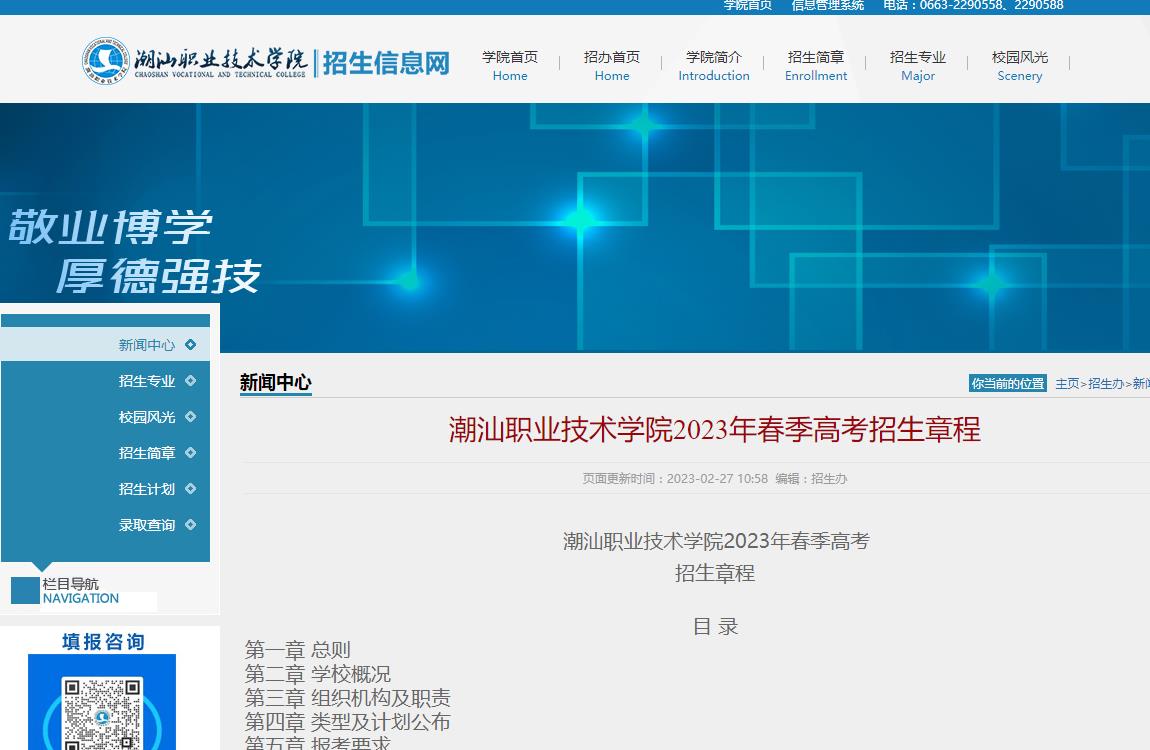
Task: Click diamond icon beside 校园风光 in sidebar
Action: 191,416
